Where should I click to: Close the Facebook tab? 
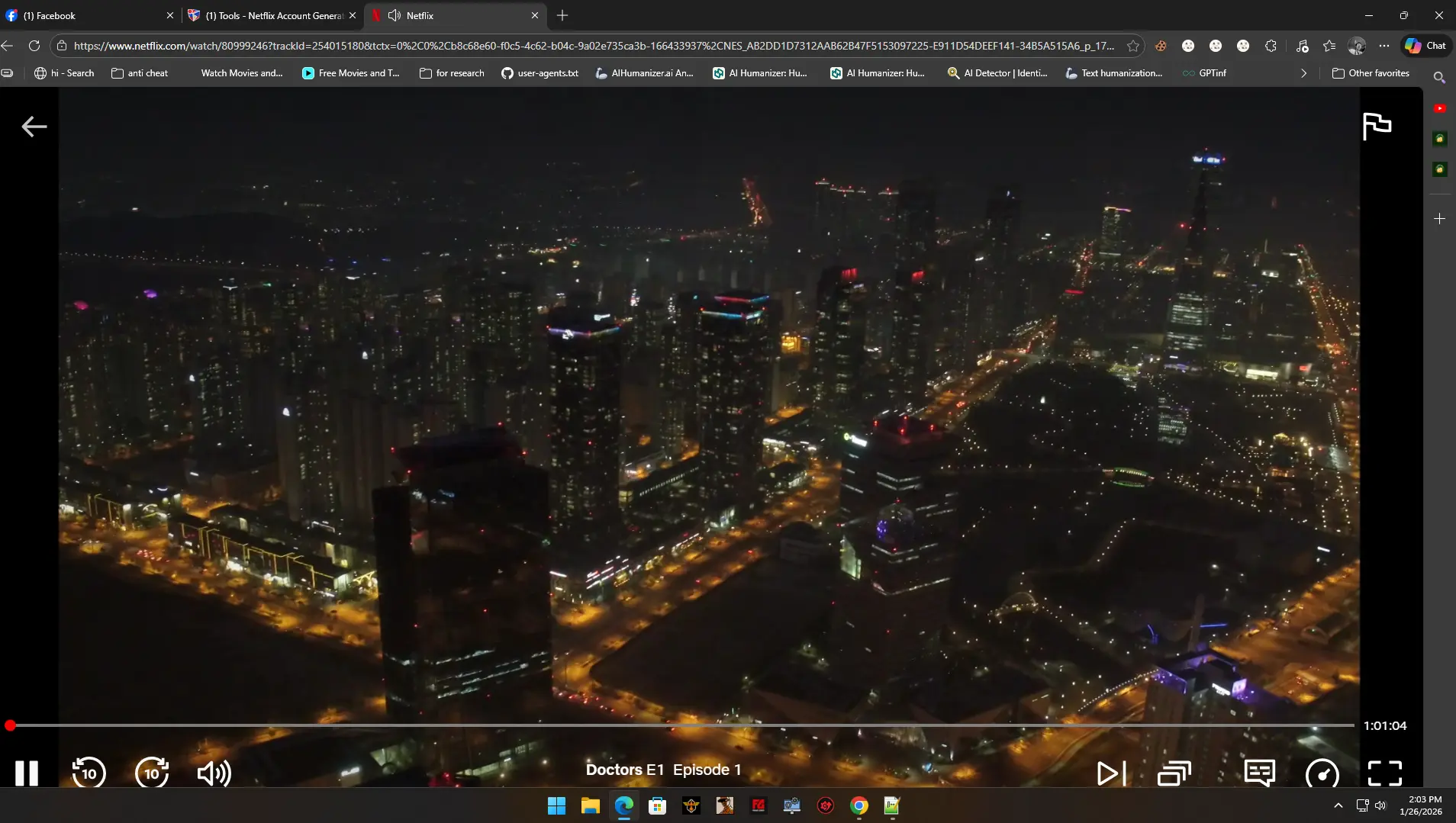169,15
